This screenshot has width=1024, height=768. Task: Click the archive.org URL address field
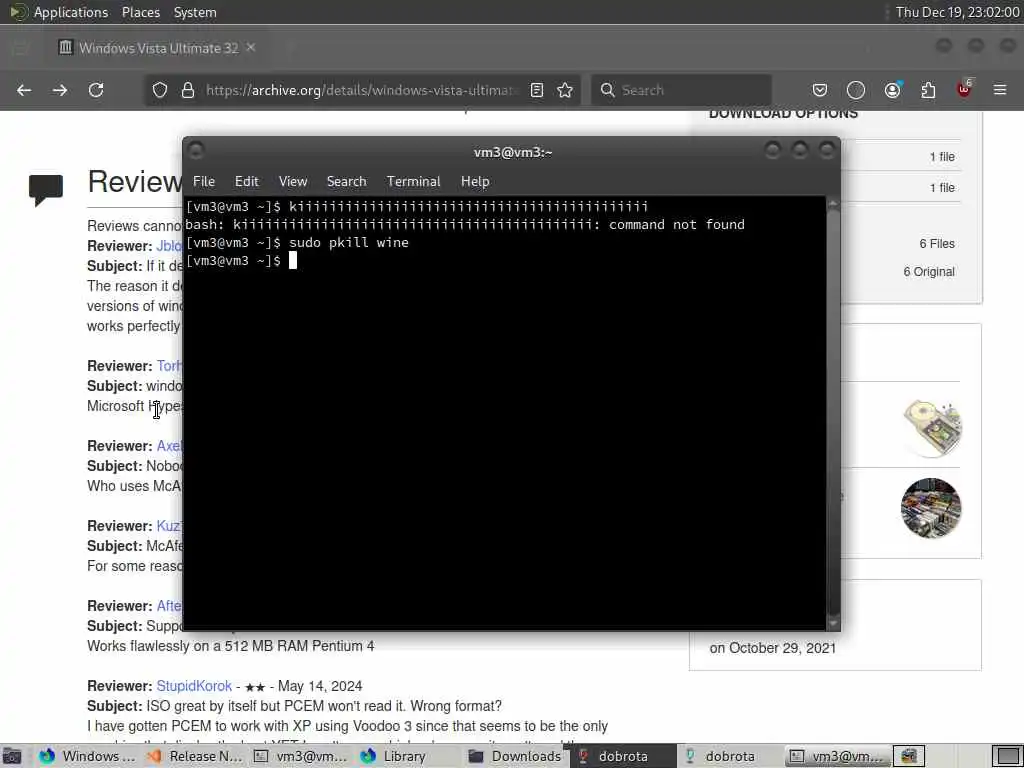click(x=362, y=90)
